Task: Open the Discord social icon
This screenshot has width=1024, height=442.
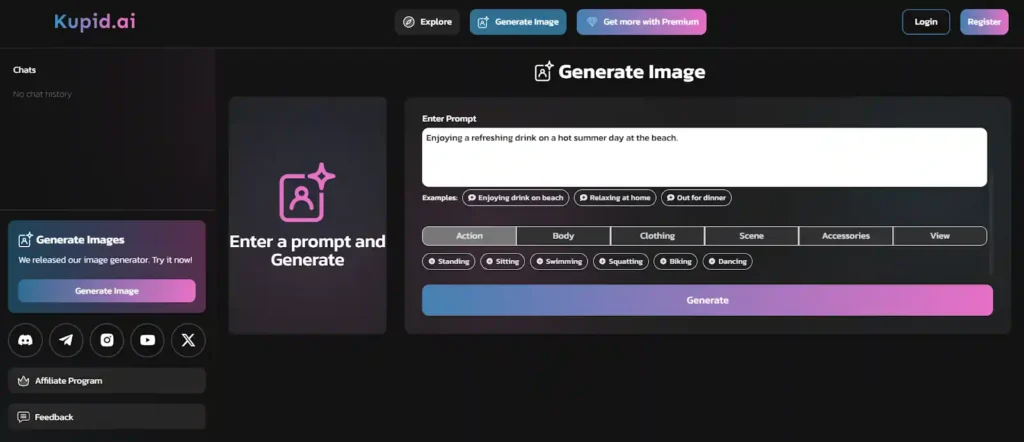Action: [x=25, y=340]
